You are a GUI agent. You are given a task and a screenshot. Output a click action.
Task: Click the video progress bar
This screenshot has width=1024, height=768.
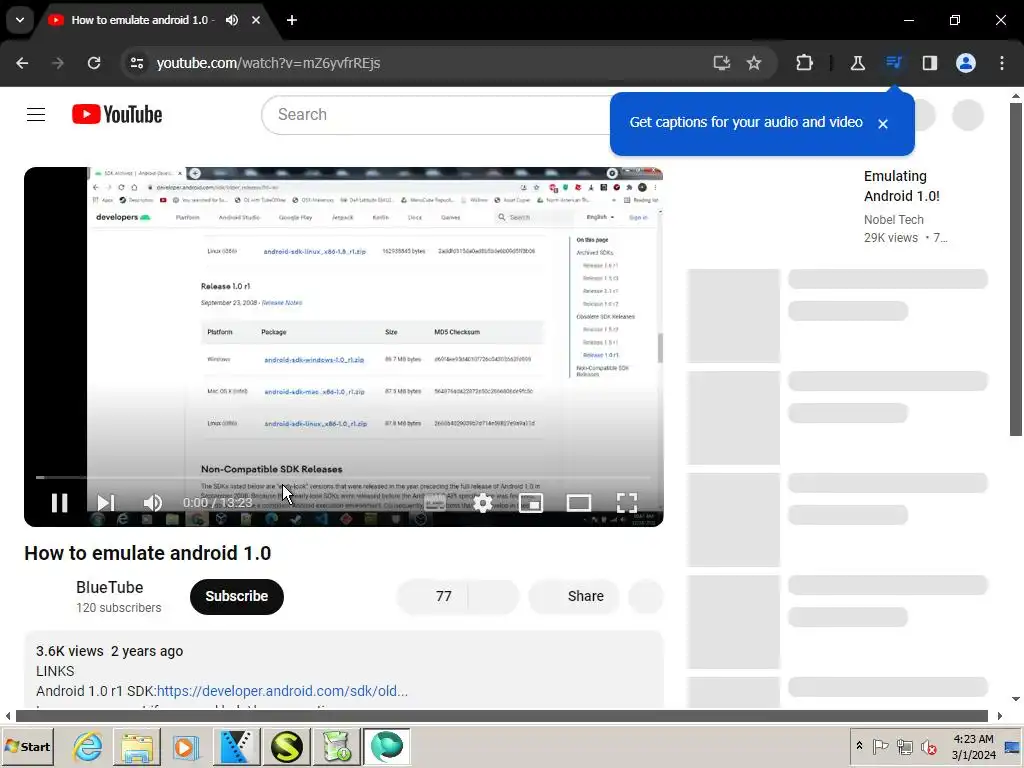(x=344, y=477)
